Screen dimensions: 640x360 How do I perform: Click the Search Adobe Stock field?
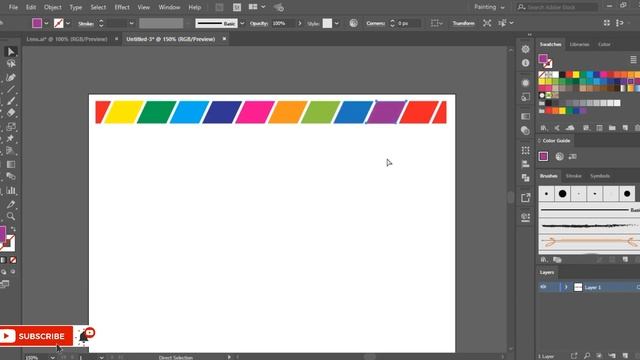tap(558, 7)
